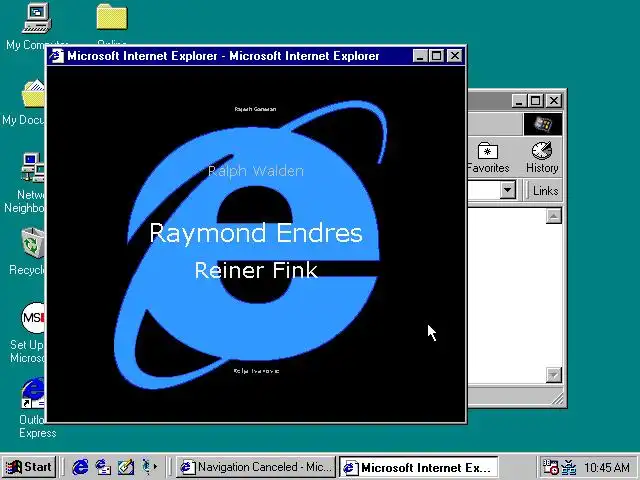Click the network connection tray icon
Viewport: 640px width, 480px height.
(569, 467)
